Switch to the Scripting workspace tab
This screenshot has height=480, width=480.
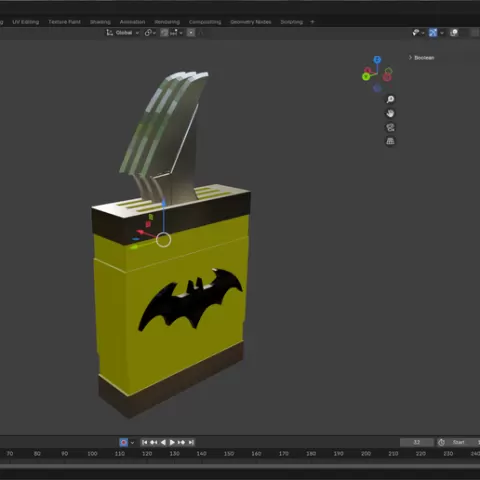coord(292,22)
